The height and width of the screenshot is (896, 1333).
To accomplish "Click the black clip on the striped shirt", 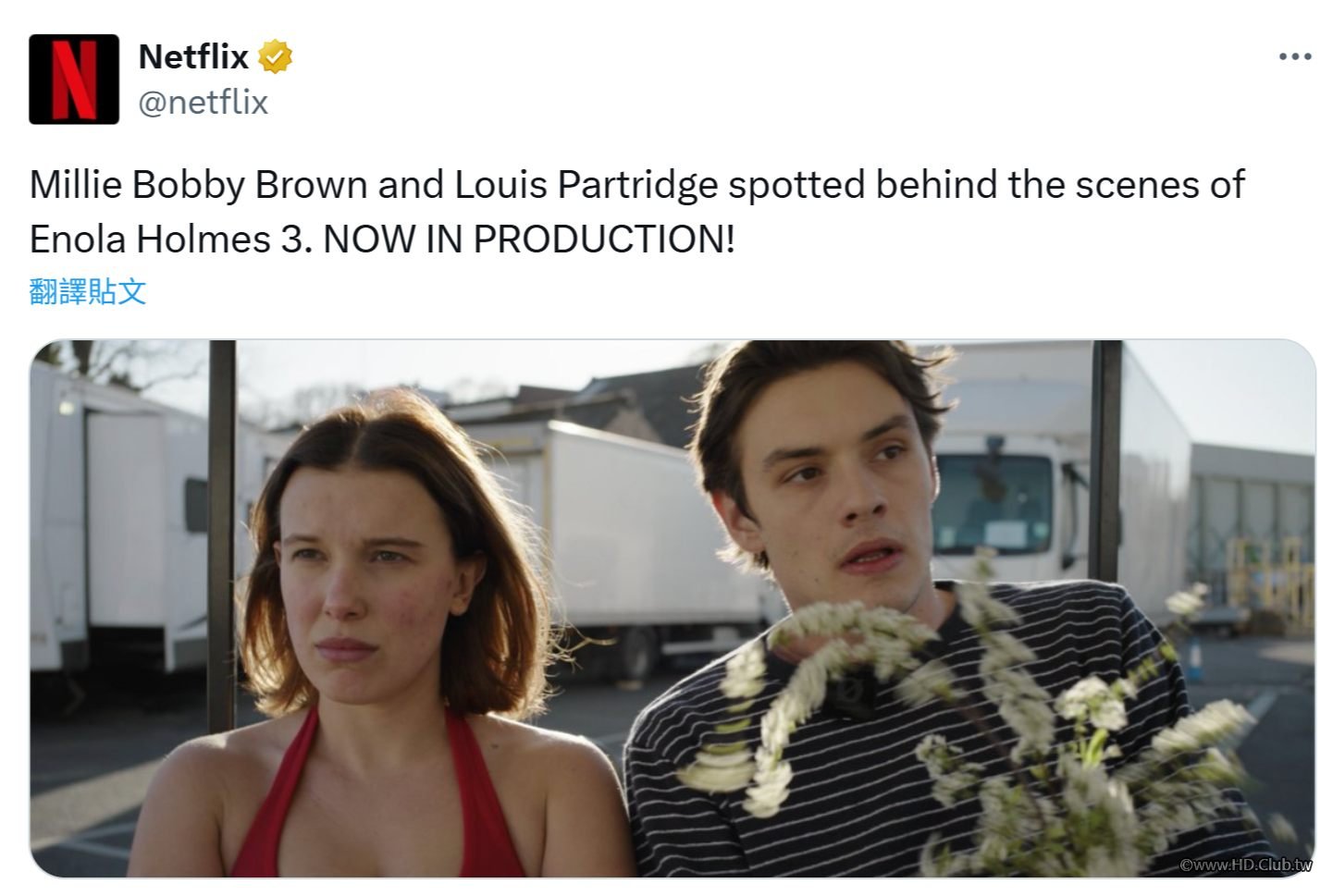I will pos(850,694).
